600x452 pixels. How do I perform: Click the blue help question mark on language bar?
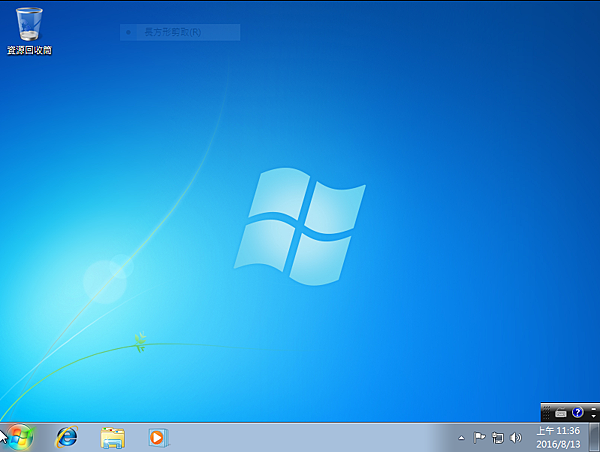click(577, 412)
